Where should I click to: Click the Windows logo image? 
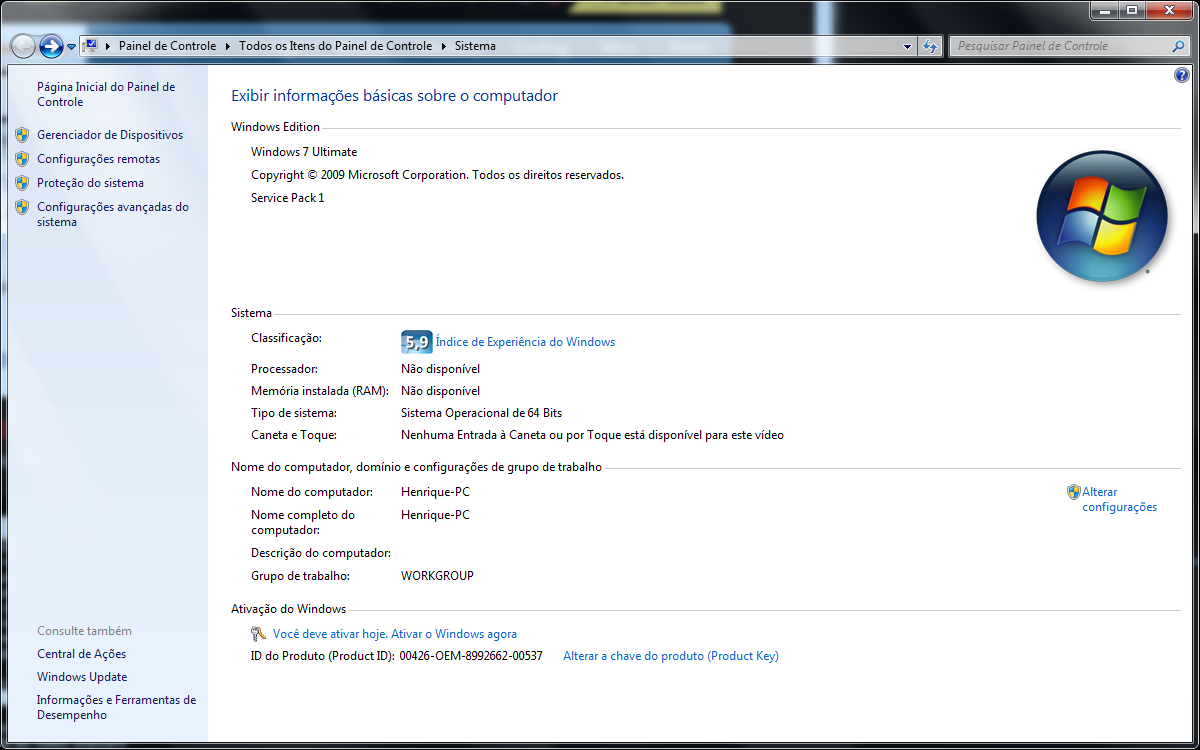[x=1102, y=215]
